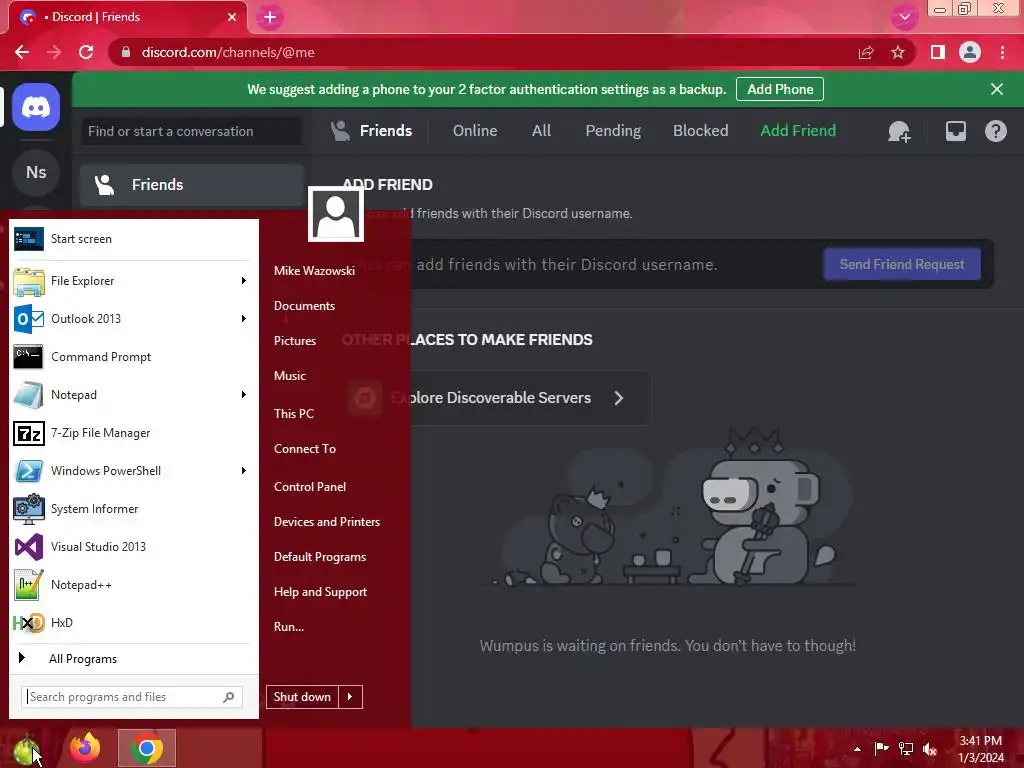Open the Run... dialog

(289, 626)
